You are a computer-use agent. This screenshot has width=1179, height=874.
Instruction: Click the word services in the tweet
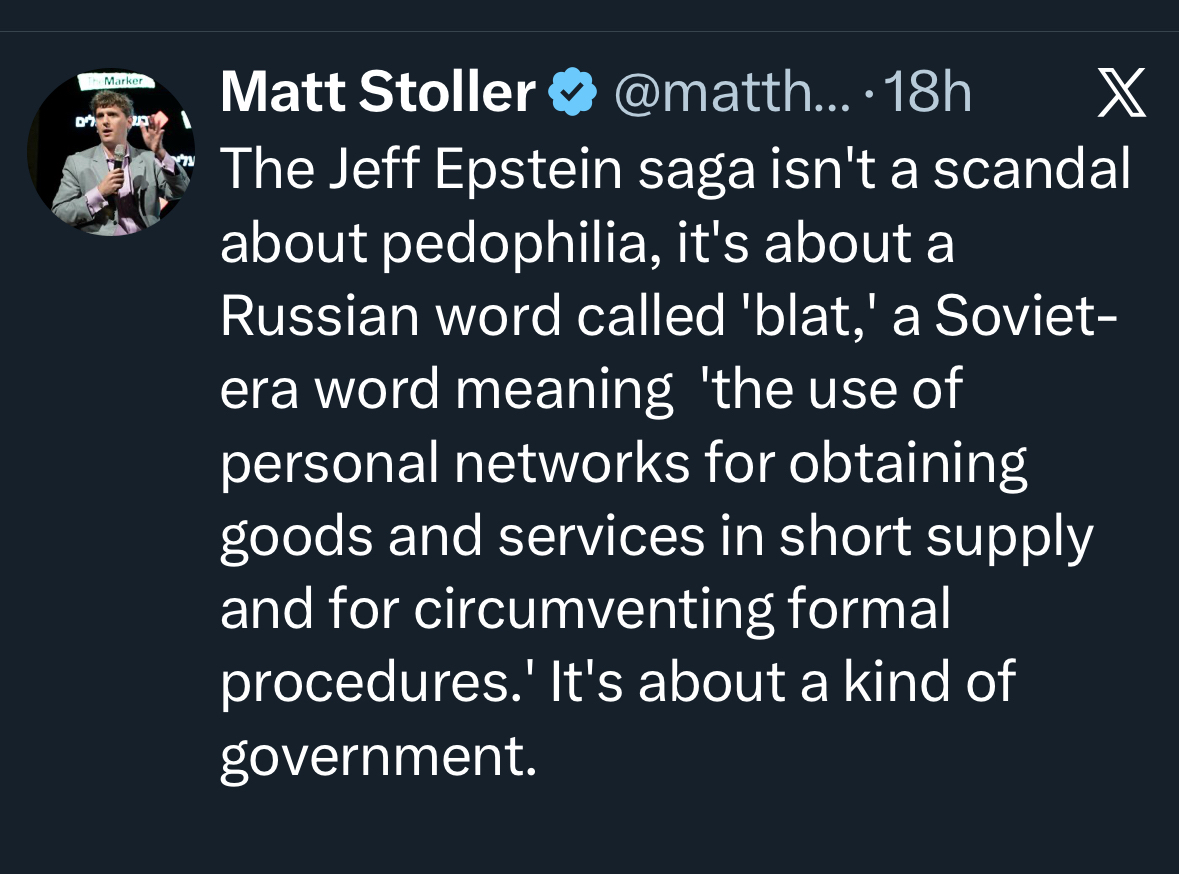point(600,536)
